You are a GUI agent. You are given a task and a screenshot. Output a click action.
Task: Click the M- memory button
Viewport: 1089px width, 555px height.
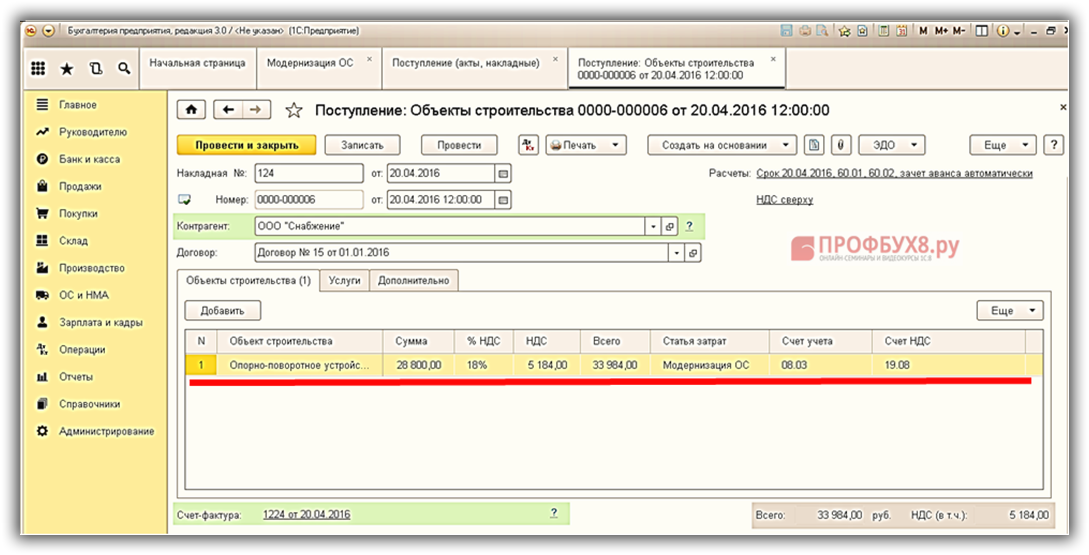(959, 31)
